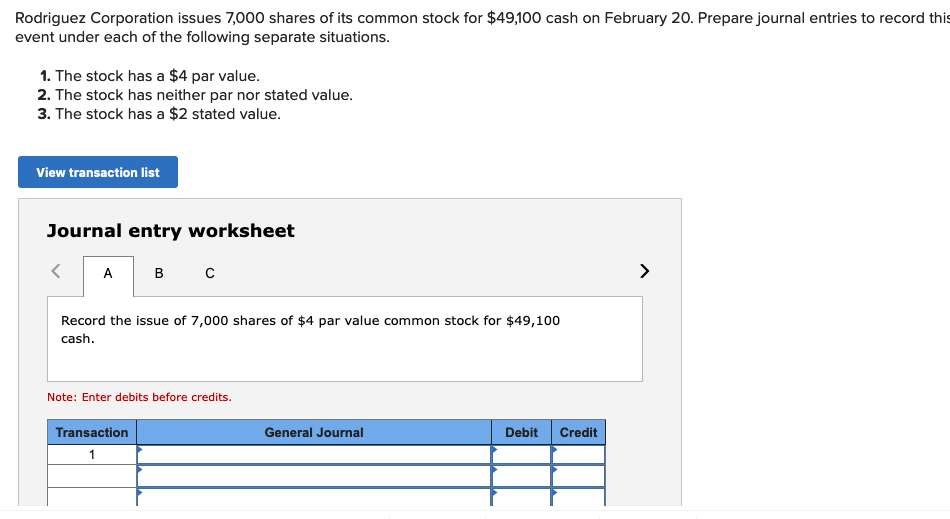The width and height of the screenshot is (950, 519).
Task: Select the second row Credit cell
Action: (x=579, y=476)
